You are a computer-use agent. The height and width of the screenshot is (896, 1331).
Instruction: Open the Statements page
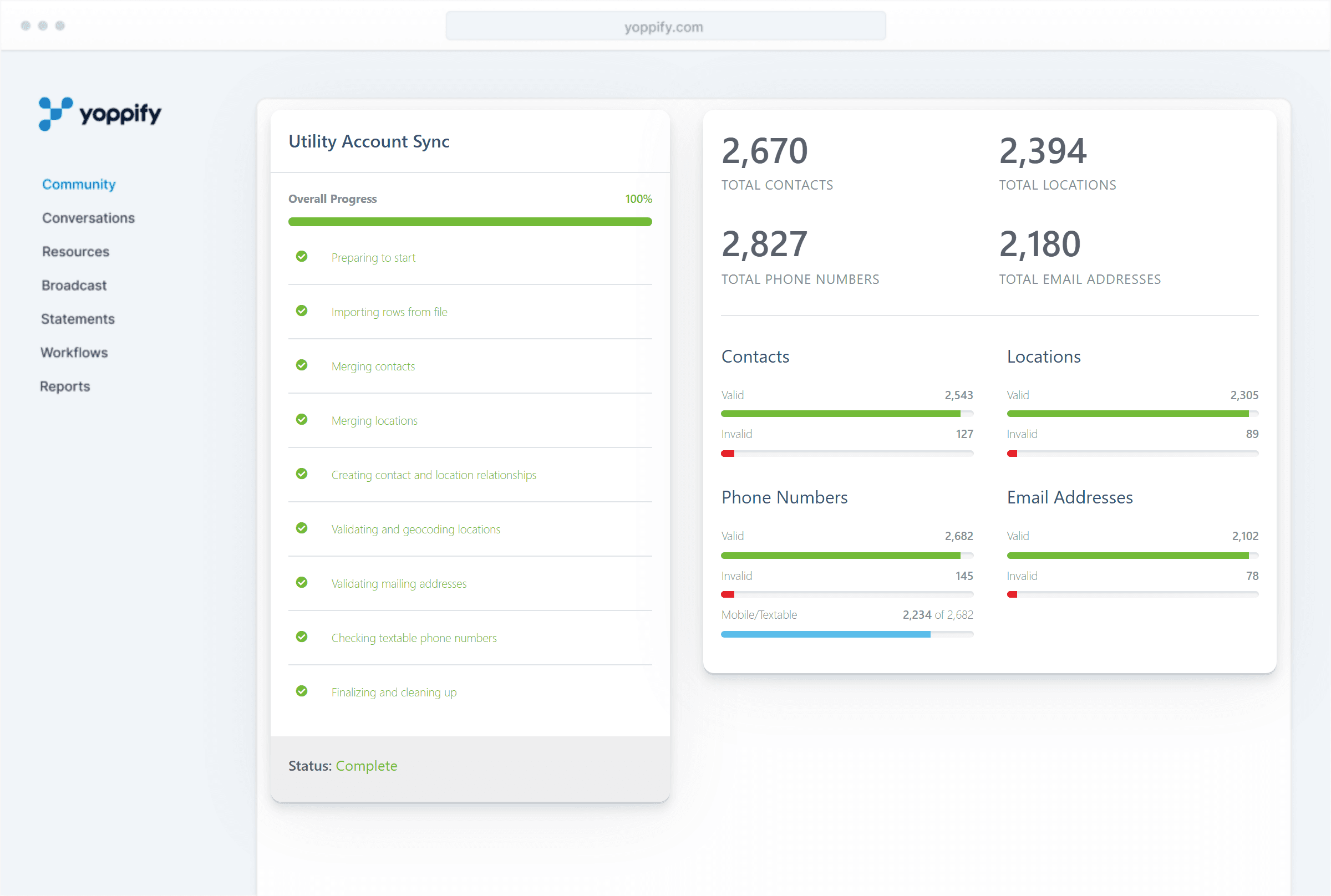coord(78,319)
